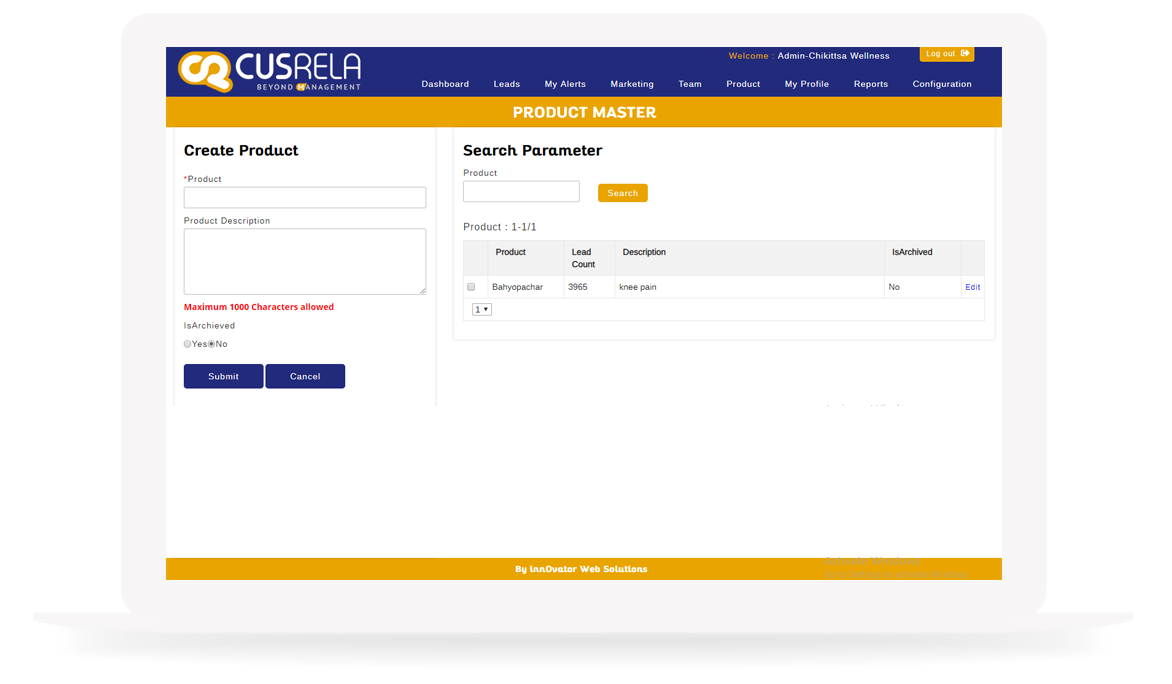Tick the Bahyopachar row checkbox
This screenshot has width=1172, height=684.
471,287
